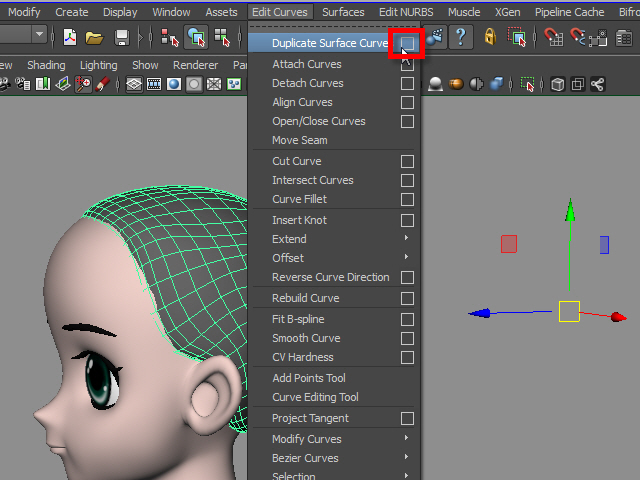Click the question mark help icon

pyautogui.click(x=460, y=37)
